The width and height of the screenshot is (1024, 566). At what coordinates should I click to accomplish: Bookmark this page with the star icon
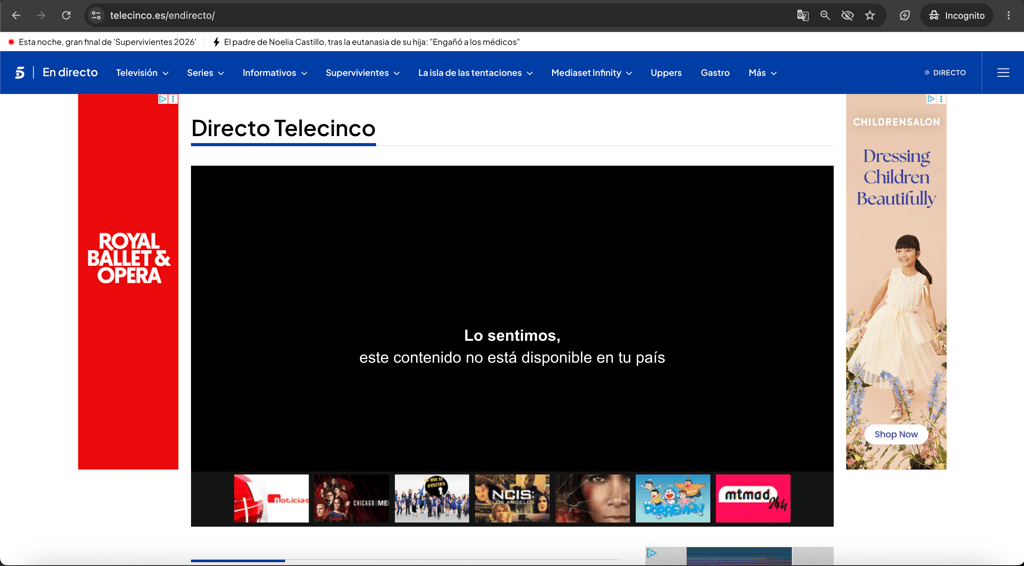(870, 15)
